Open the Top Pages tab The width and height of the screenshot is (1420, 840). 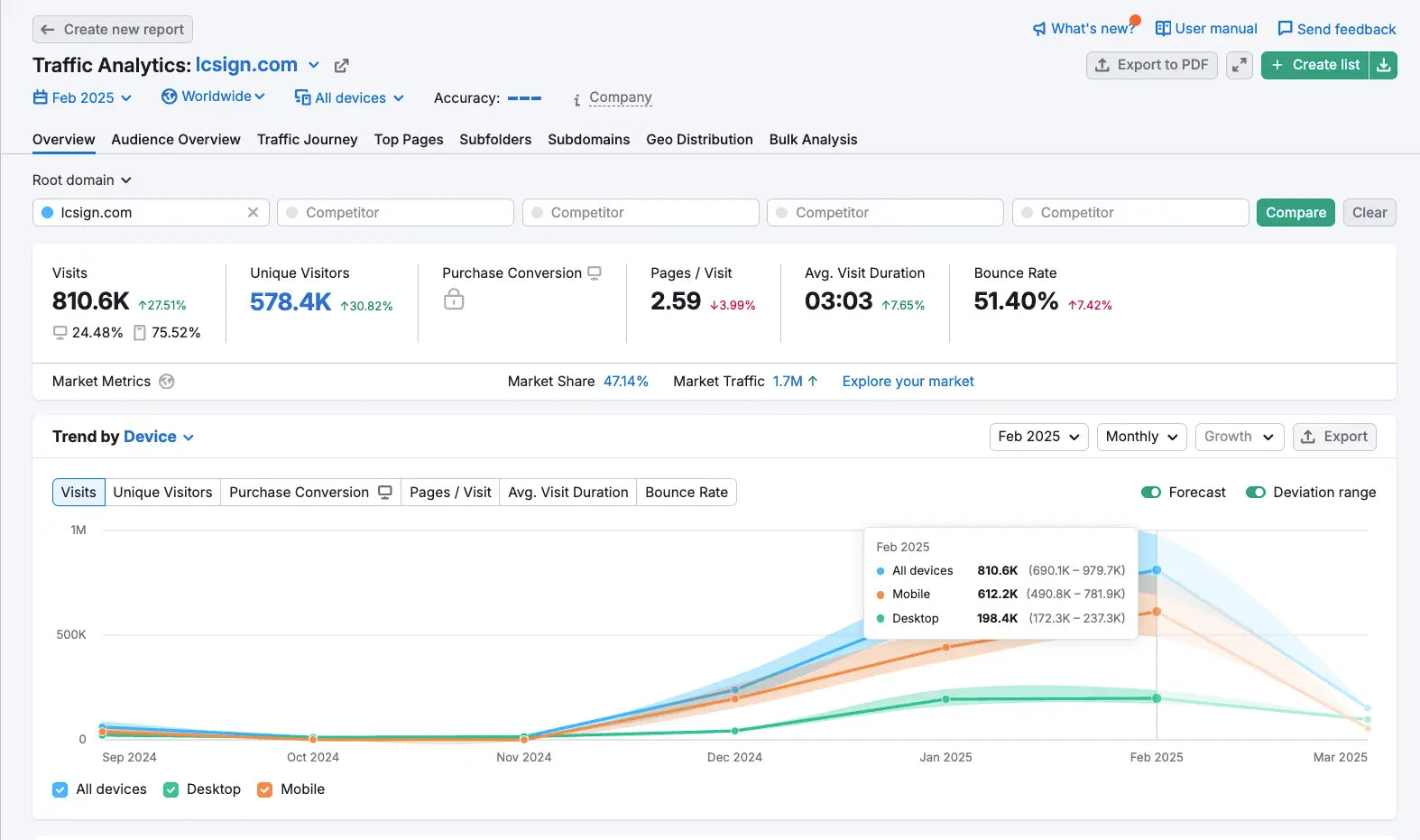(409, 140)
